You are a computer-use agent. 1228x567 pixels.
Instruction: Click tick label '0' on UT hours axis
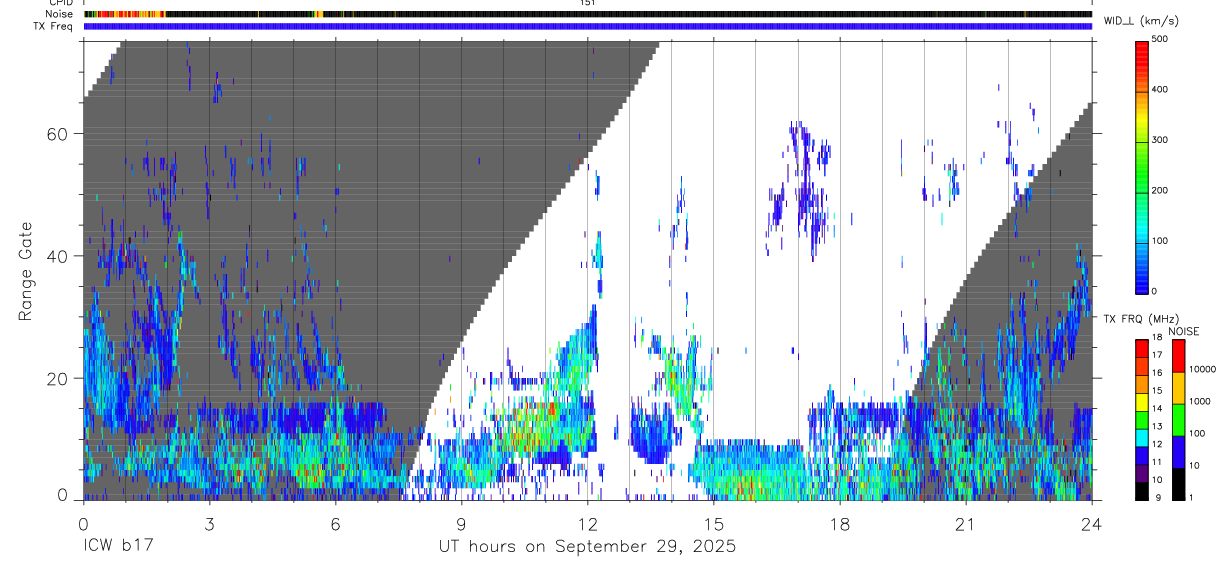[x=83, y=524]
